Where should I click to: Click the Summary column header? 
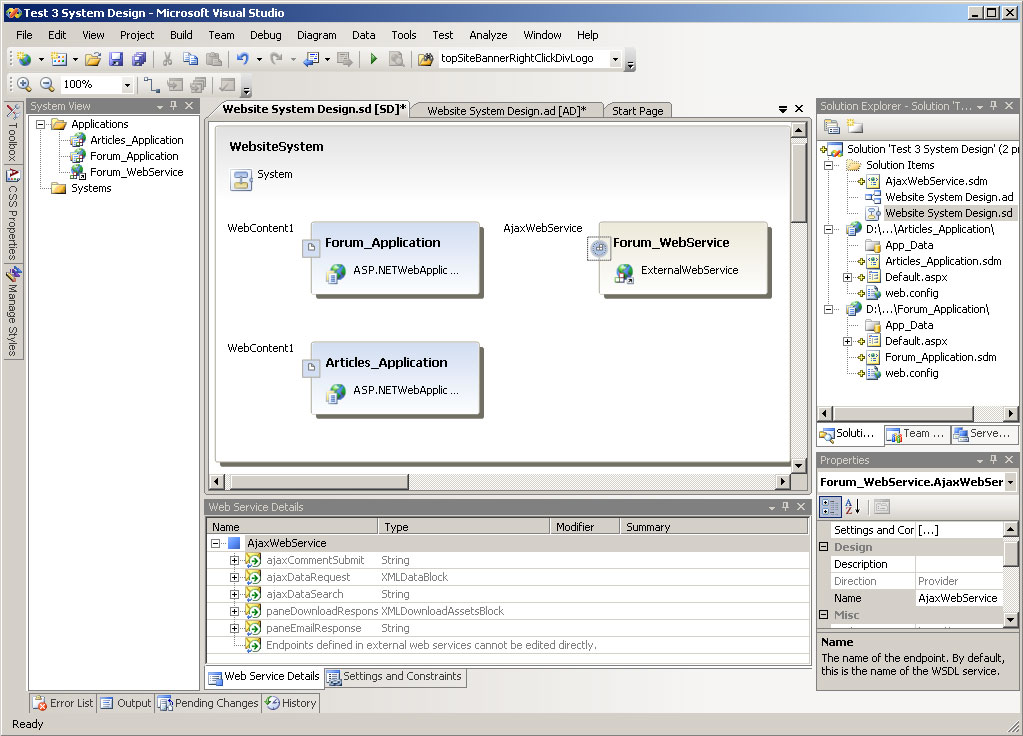(714, 527)
